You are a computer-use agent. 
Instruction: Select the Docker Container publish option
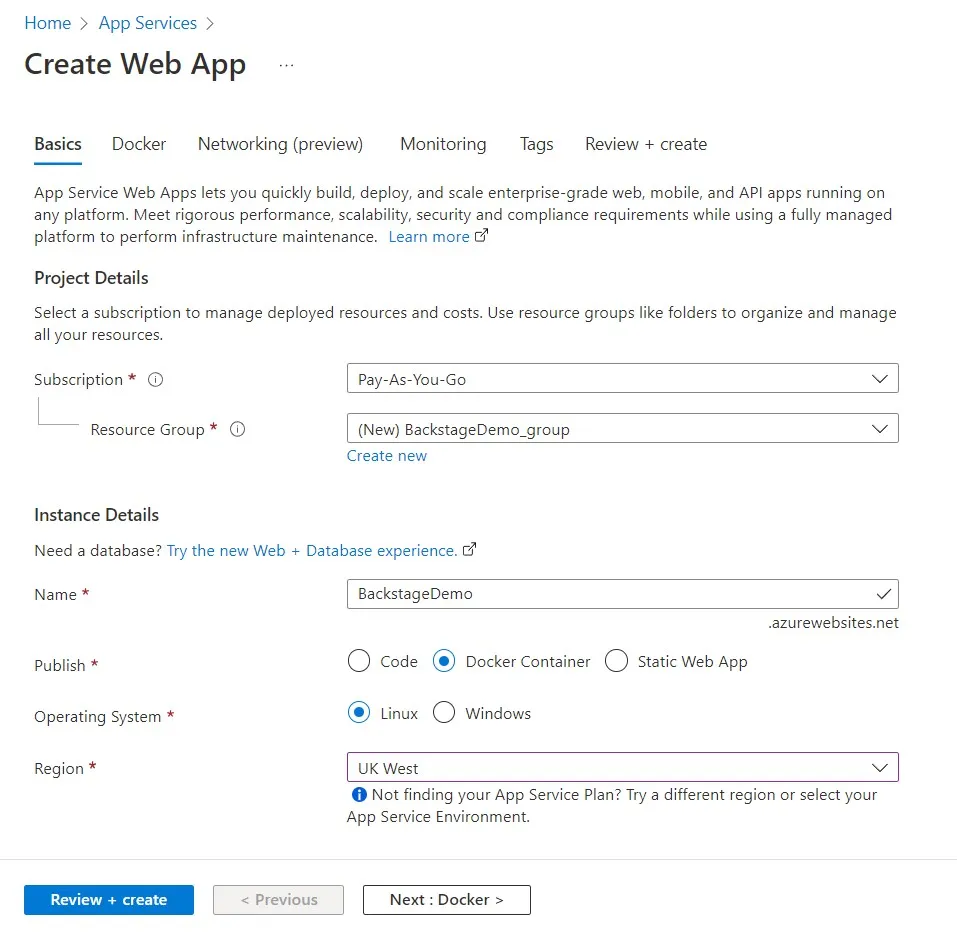click(444, 661)
